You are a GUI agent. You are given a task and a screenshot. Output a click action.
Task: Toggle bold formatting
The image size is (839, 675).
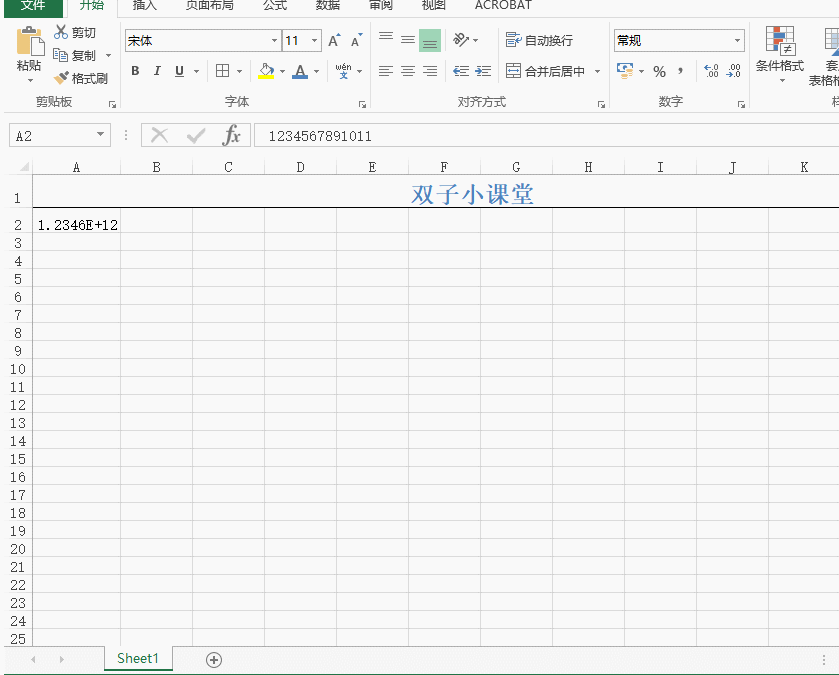(x=134, y=71)
